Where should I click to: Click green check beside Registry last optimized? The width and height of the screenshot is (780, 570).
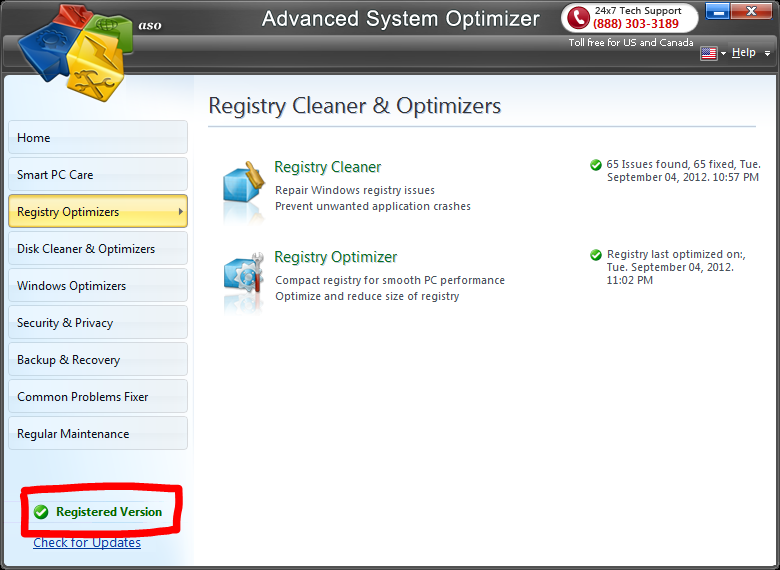595,255
